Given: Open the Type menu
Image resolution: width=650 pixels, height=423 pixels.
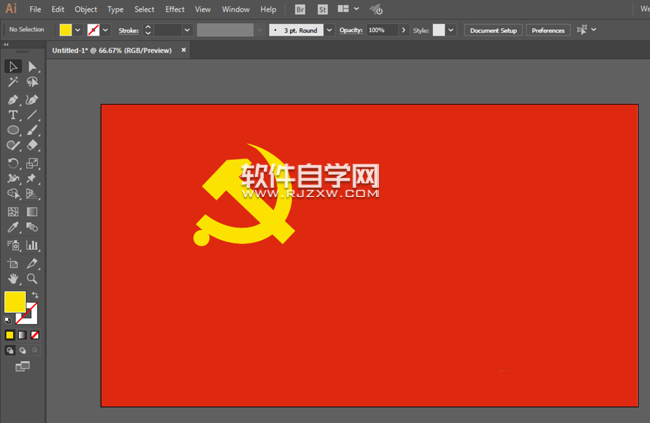Looking at the screenshot, I should click(115, 9).
